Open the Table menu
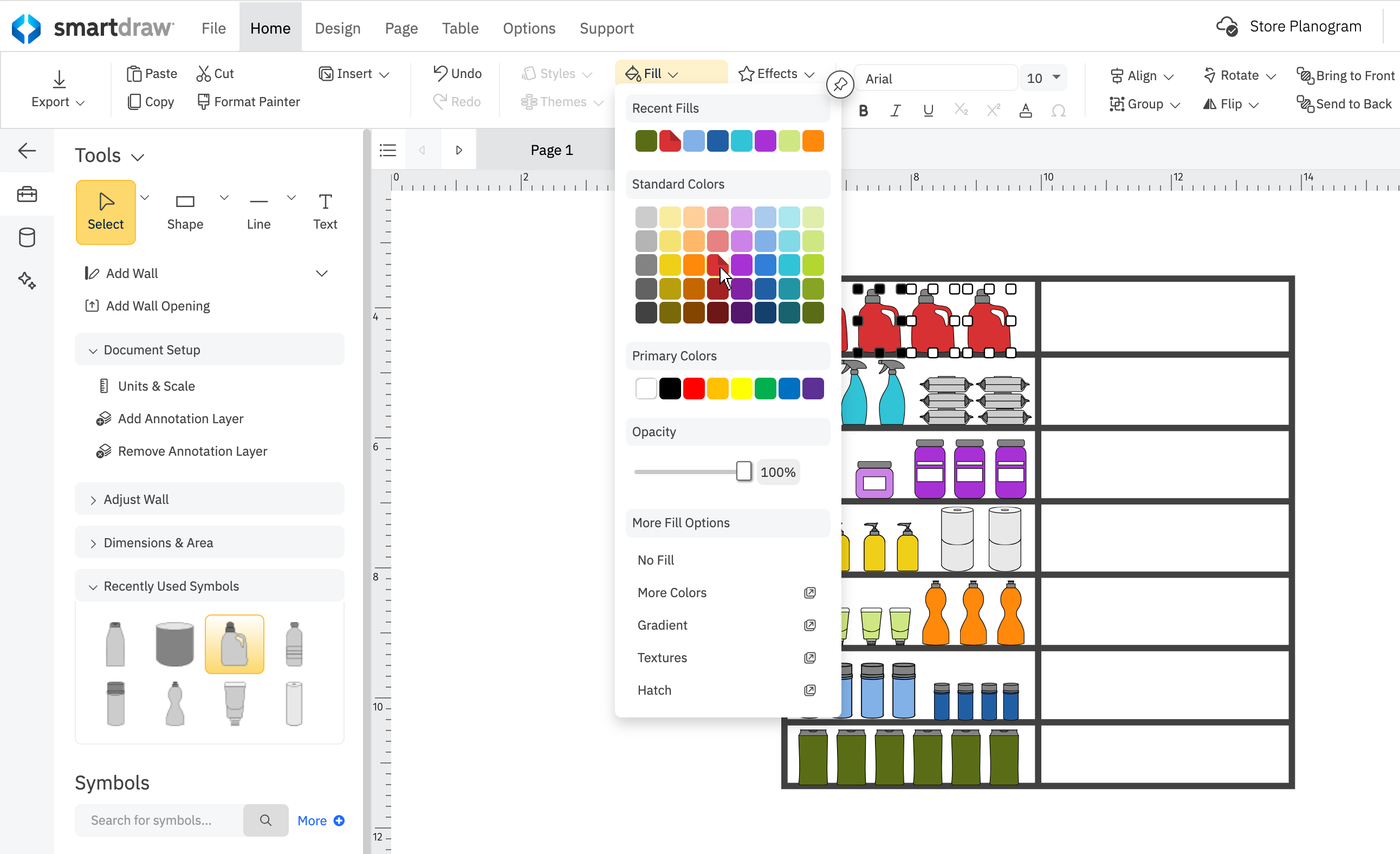1400x854 pixels. [459, 28]
